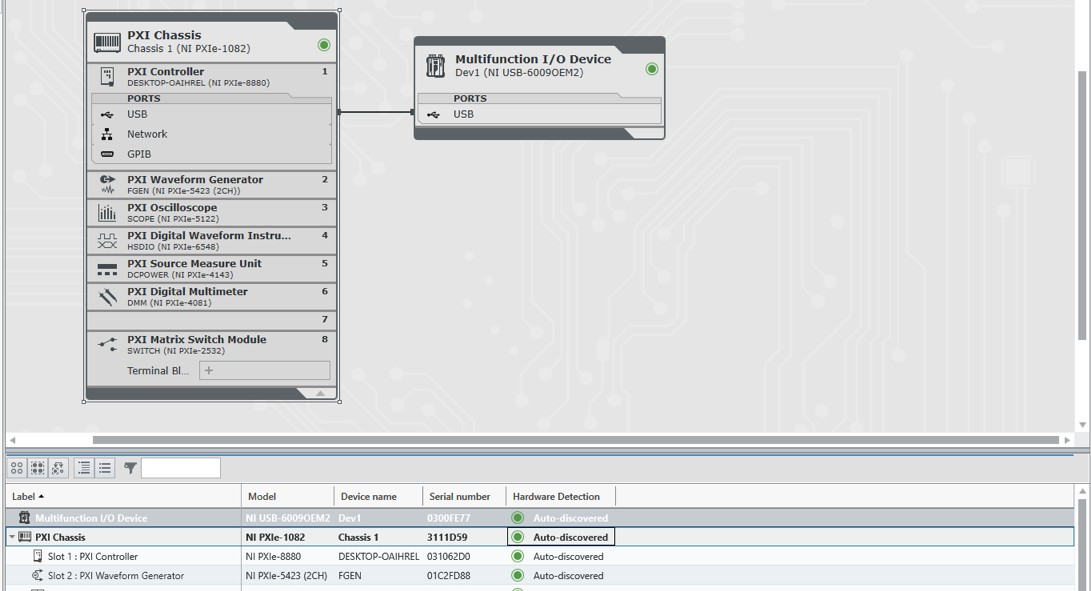Click the DESKTOP-OAIHREL device name cell
This screenshot has width=1091, height=591.
click(x=379, y=556)
